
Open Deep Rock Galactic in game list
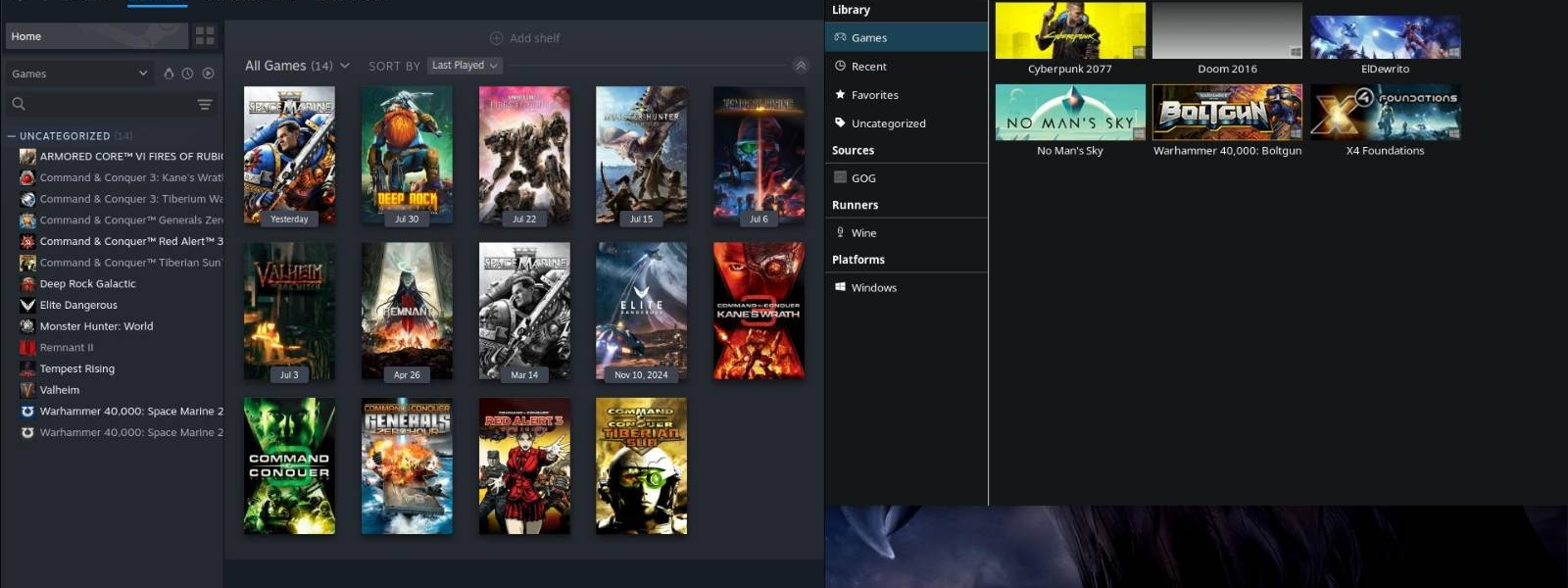(87, 284)
